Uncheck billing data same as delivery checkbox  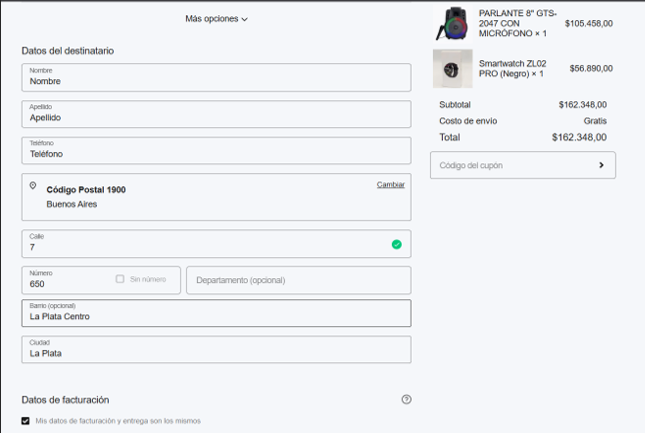point(26,421)
